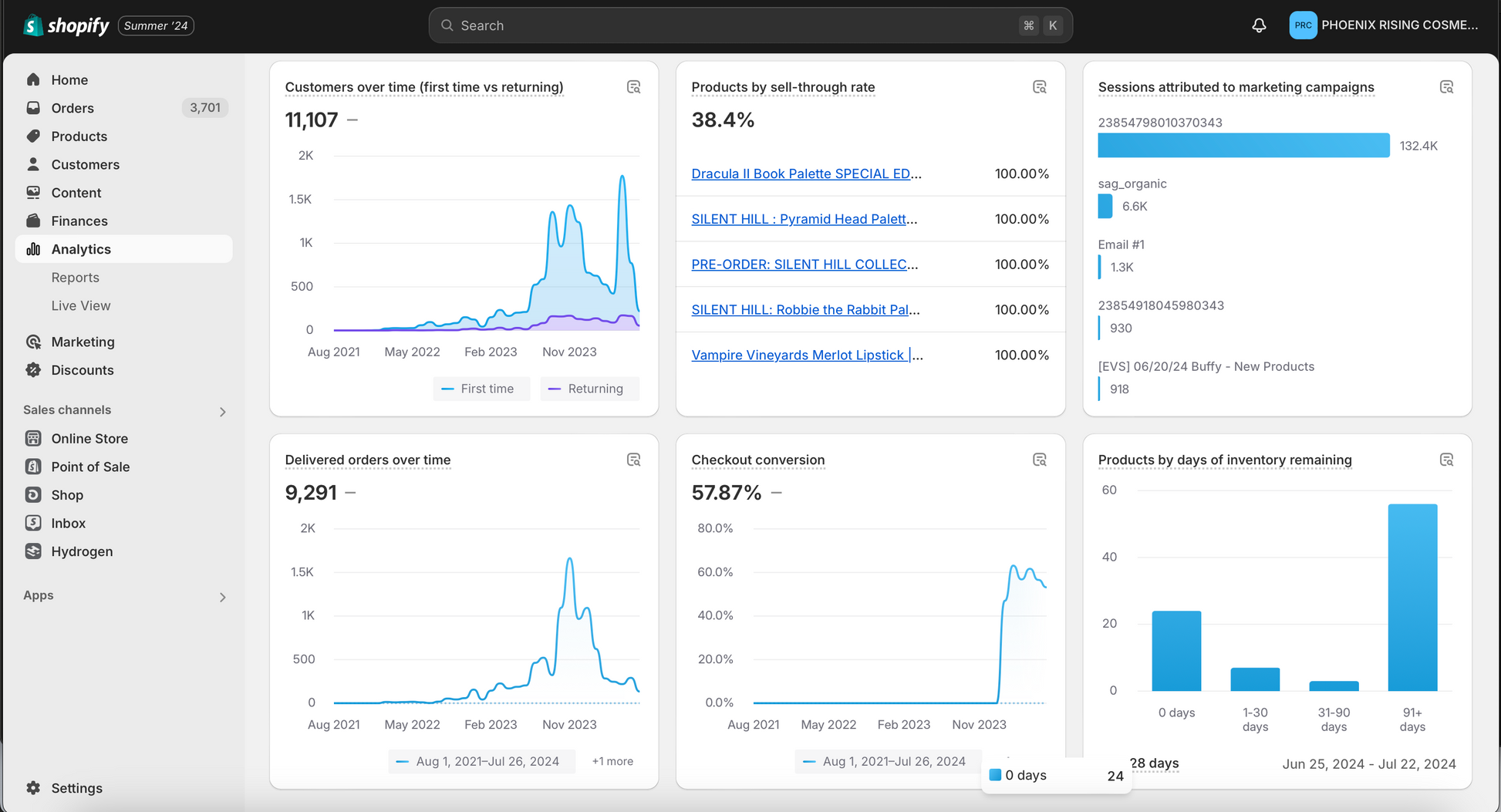
Task: Click the Inbox channel icon
Action: coord(33,523)
